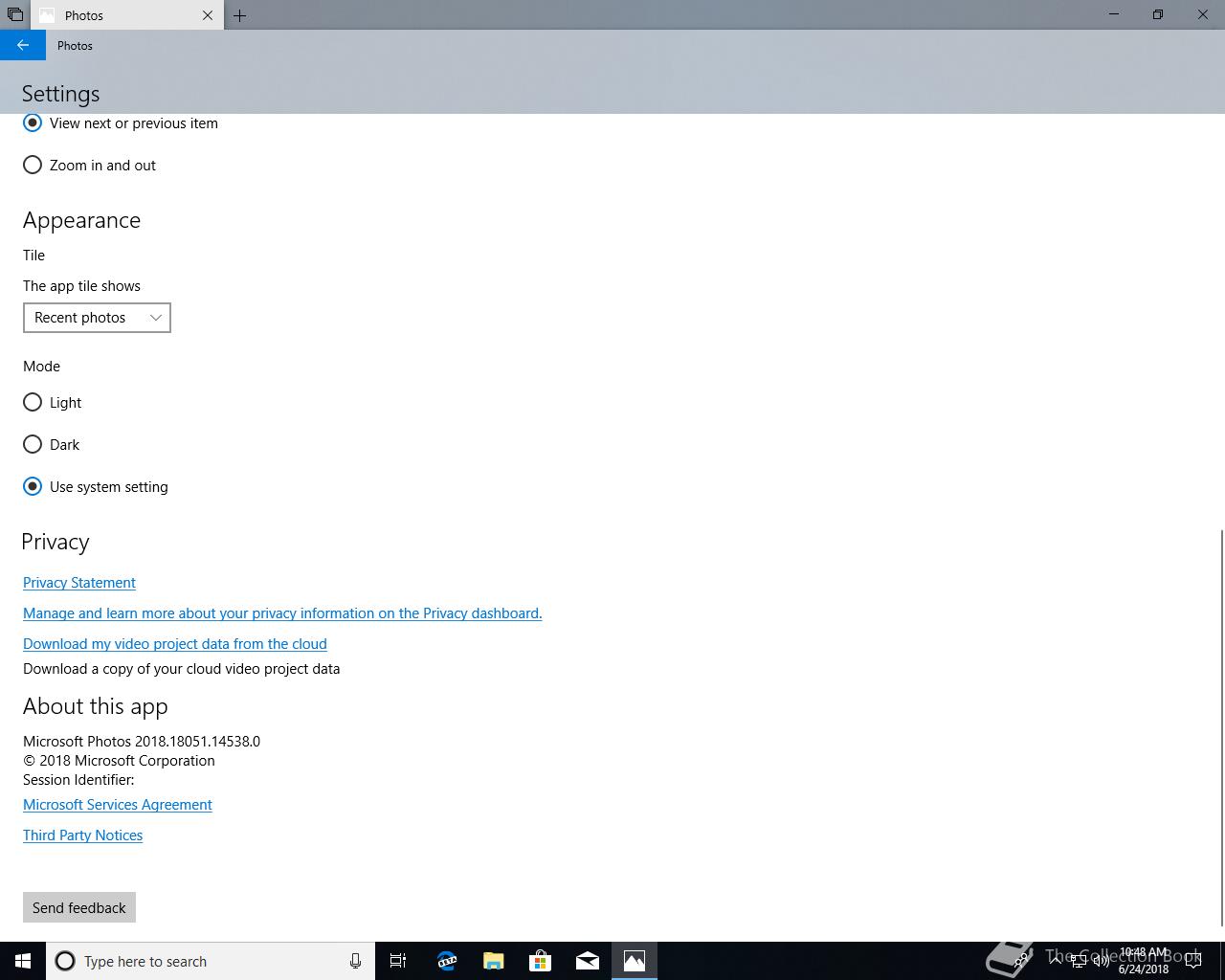
Task: Click the Photos breadcrumb label in header
Action: (75, 45)
